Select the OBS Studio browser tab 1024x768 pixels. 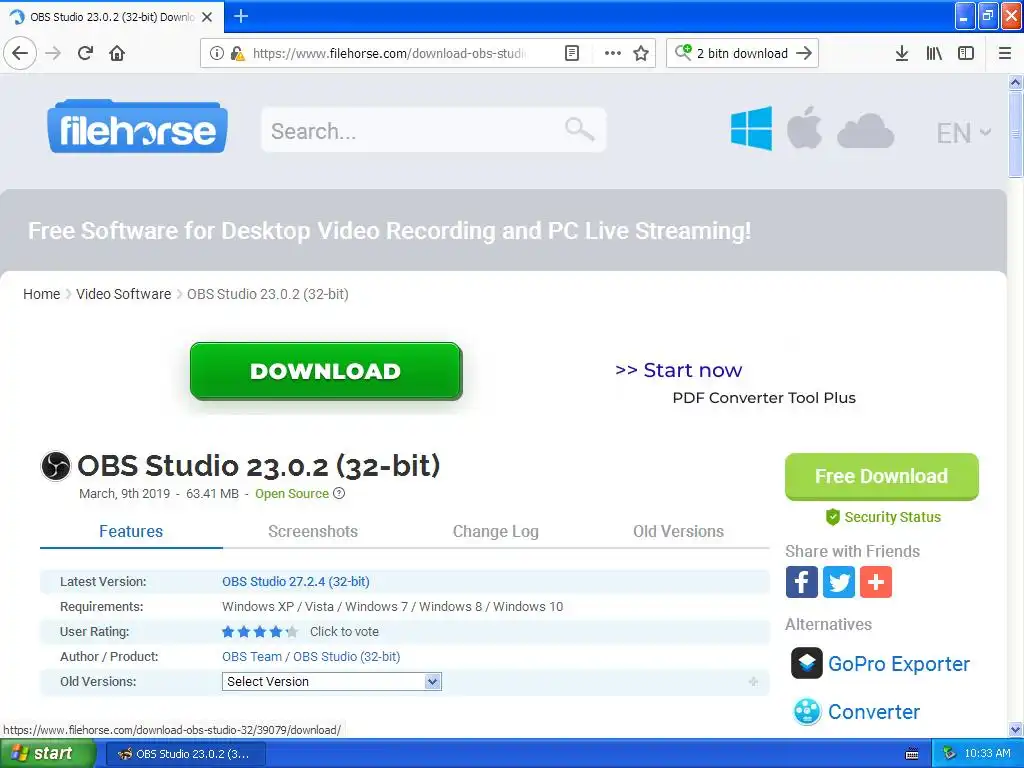111,17
